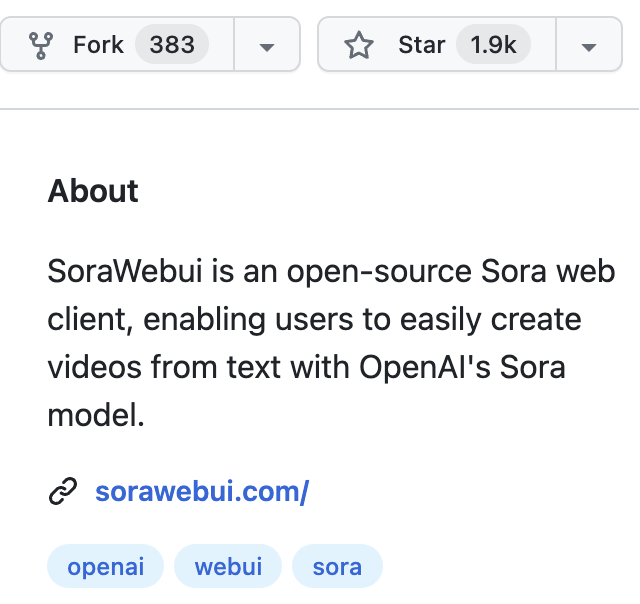Click "Sora web" at the first line's end
The width and height of the screenshot is (640, 604).
548,271
